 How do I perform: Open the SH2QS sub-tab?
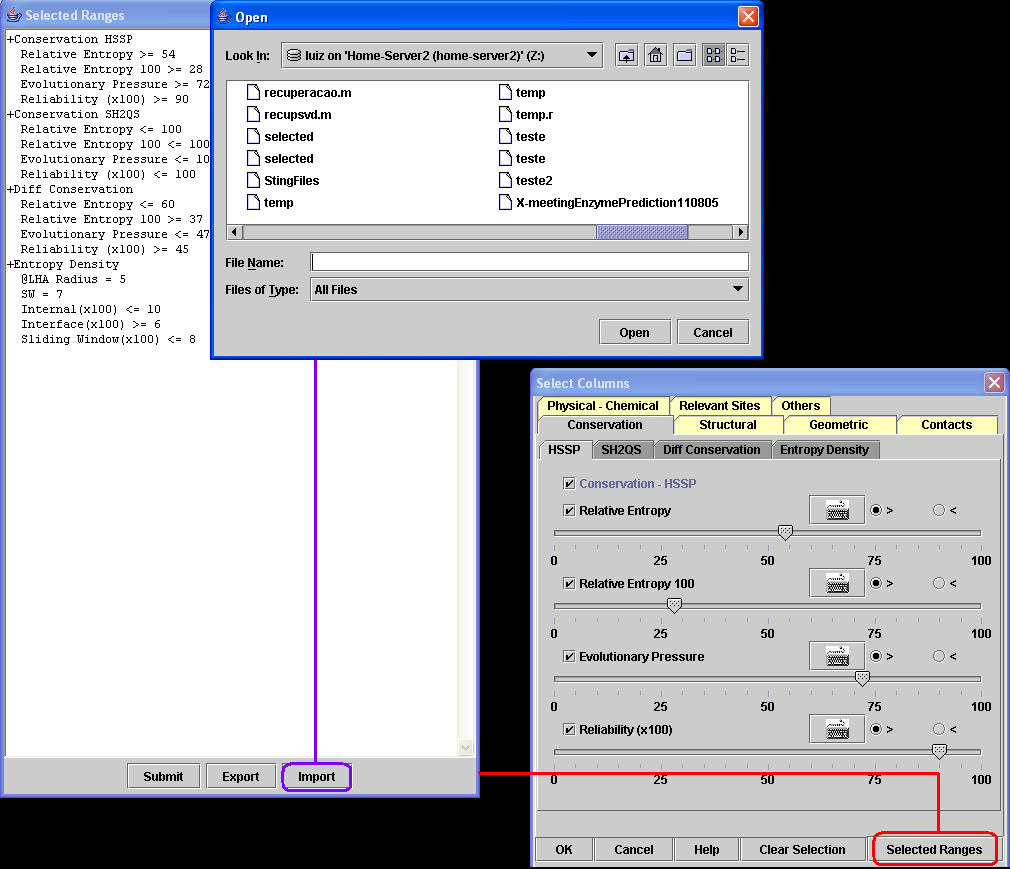pyautogui.click(x=621, y=450)
